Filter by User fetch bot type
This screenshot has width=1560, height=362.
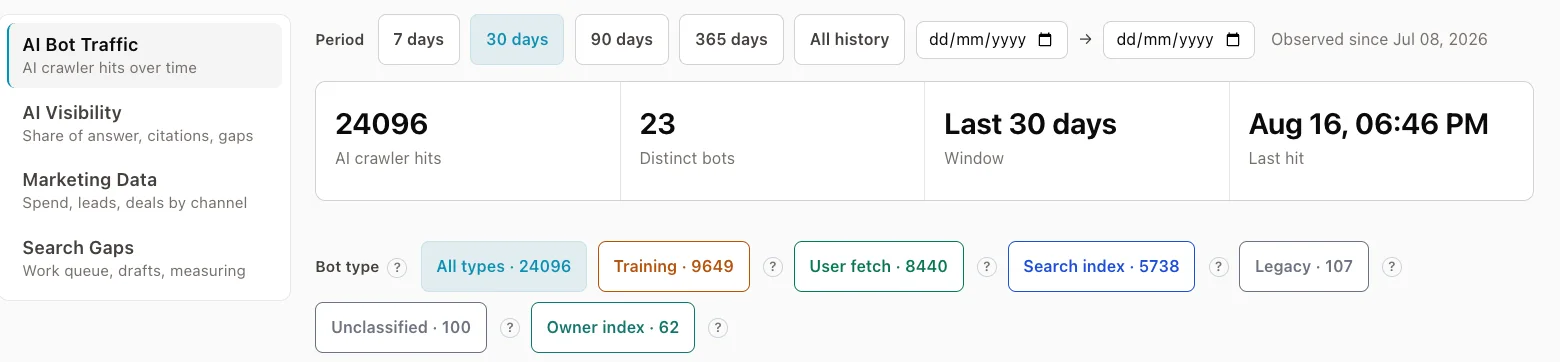coord(879,267)
